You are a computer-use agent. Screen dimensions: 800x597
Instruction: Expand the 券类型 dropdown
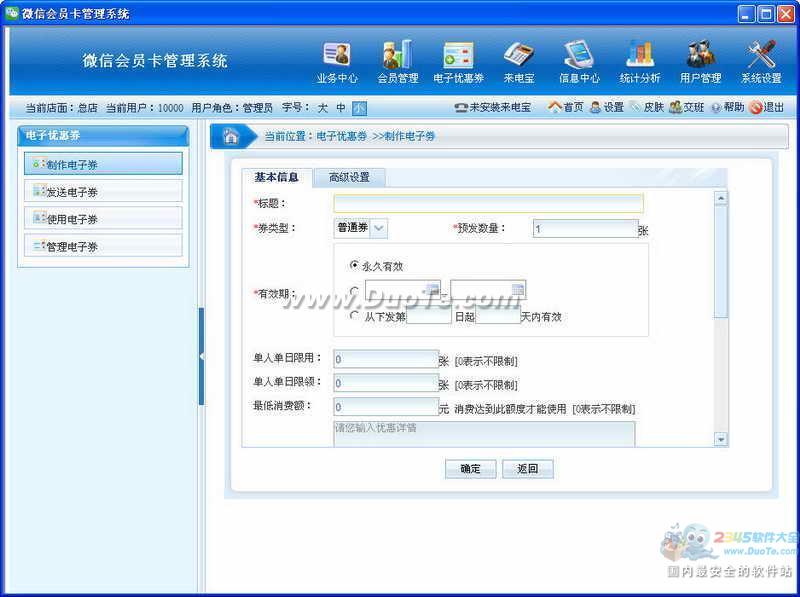click(379, 228)
